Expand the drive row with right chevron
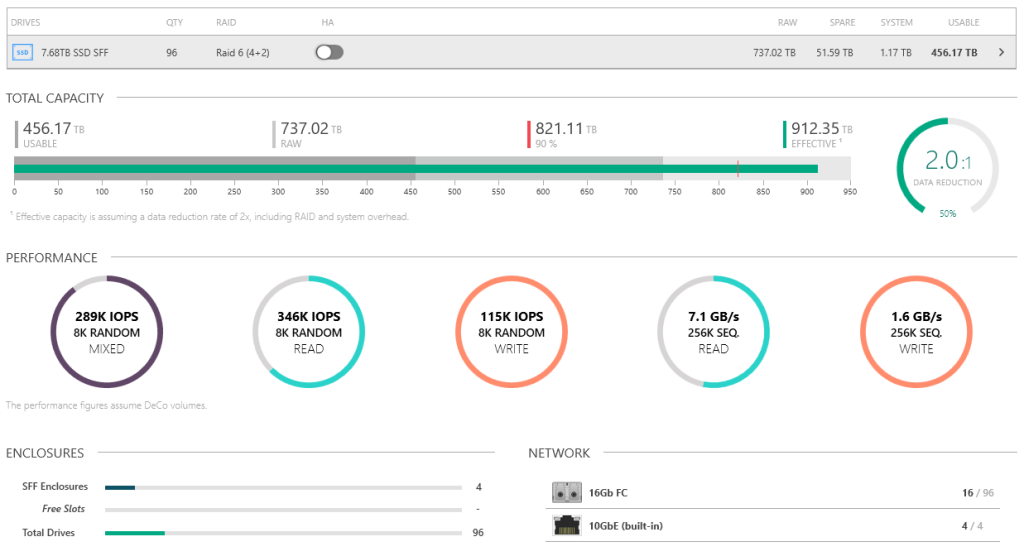Image resolution: width=1024 pixels, height=556 pixels. (1001, 52)
